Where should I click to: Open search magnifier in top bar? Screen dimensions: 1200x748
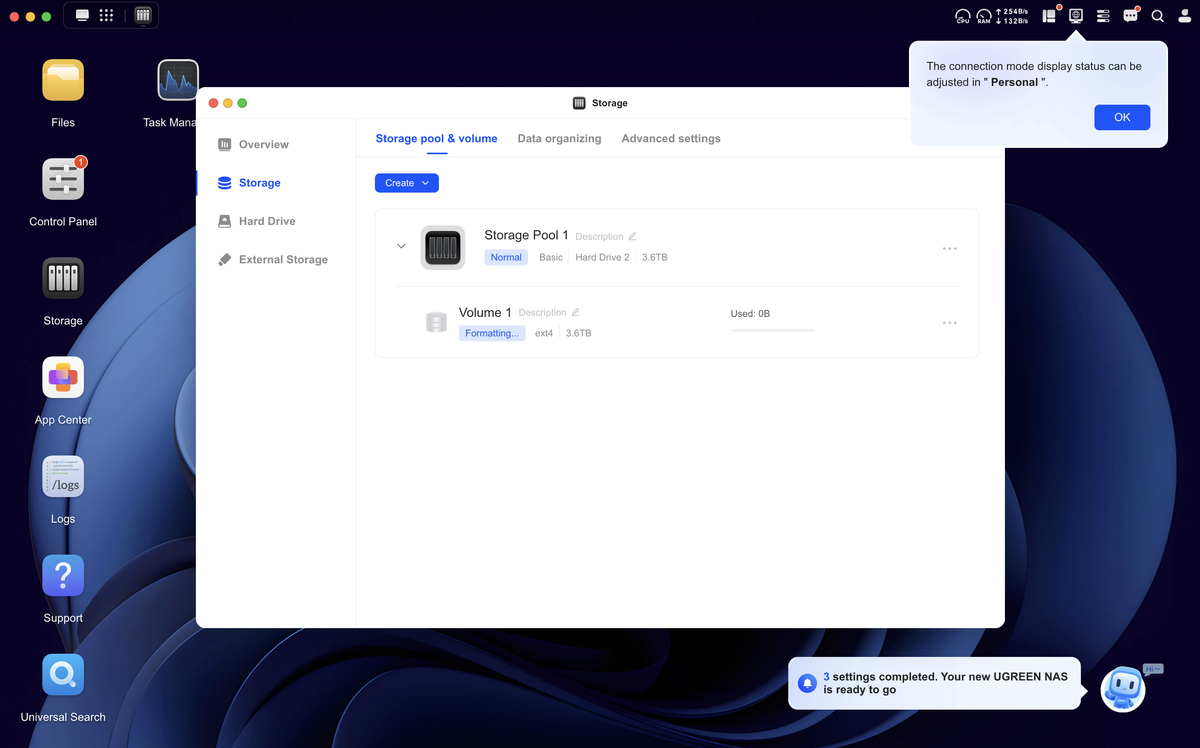pyautogui.click(x=1157, y=16)
